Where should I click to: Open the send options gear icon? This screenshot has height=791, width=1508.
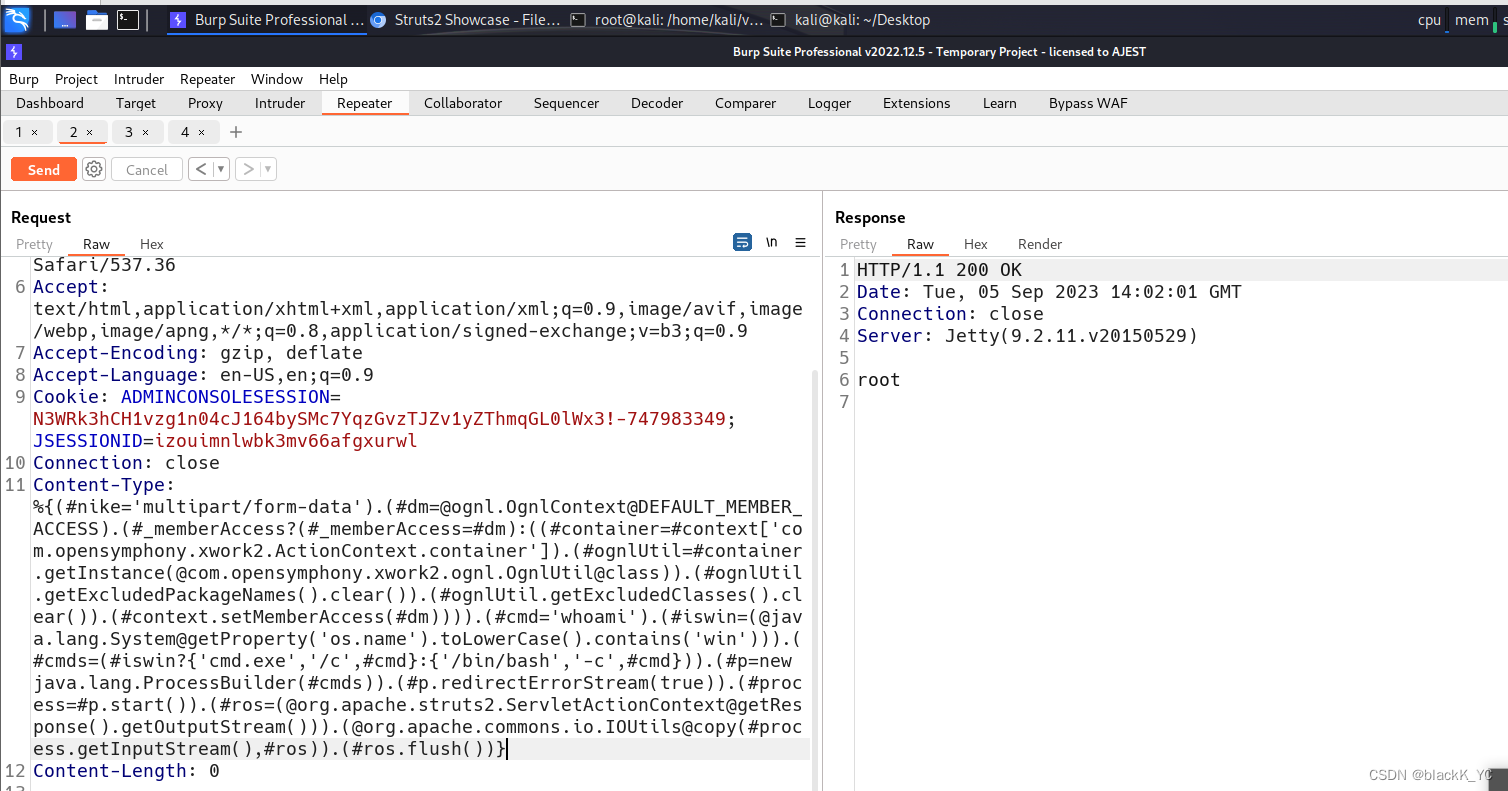94,170
